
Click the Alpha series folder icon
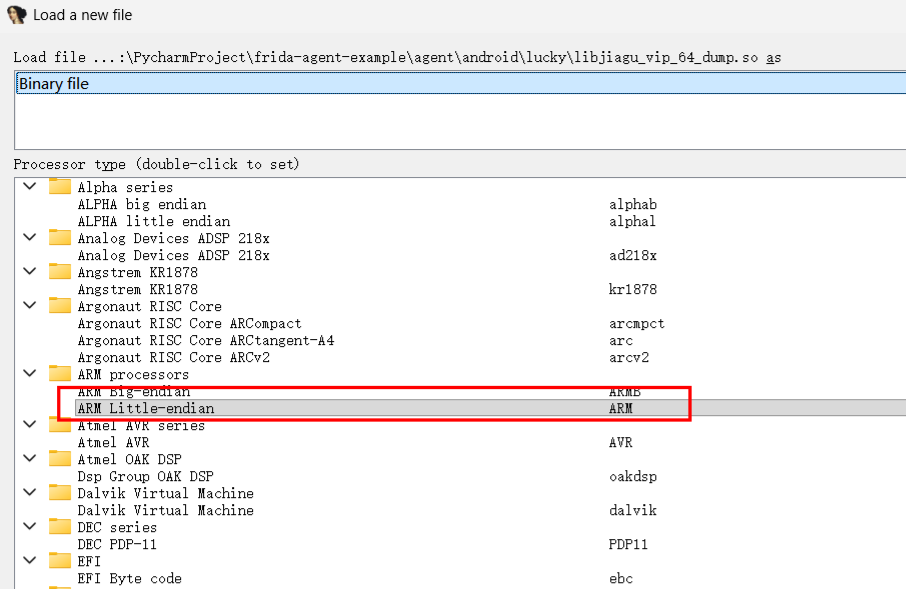pos(60,187)
